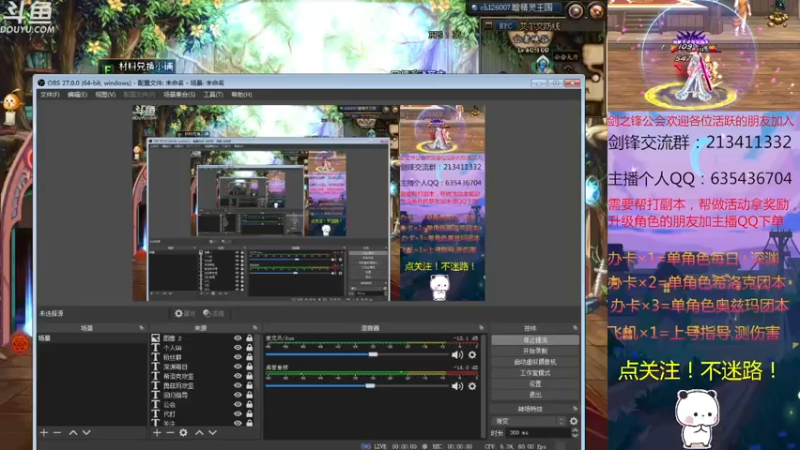Toggle visibility of 粉丝群 source

coord(238,357)
